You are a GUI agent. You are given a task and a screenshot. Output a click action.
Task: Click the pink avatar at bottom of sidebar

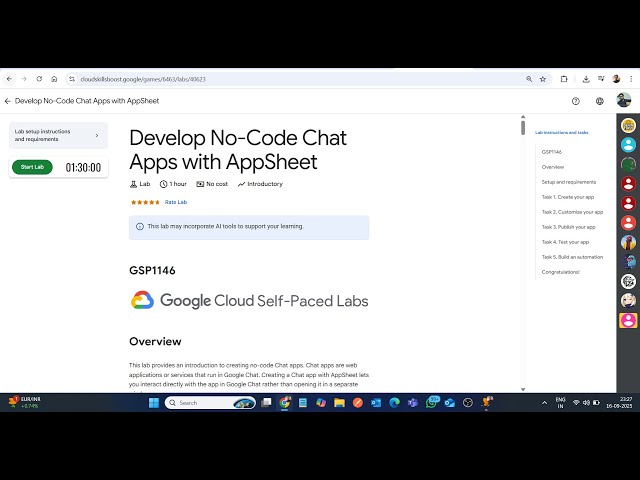pyautogui.click(x=628, y=320)
